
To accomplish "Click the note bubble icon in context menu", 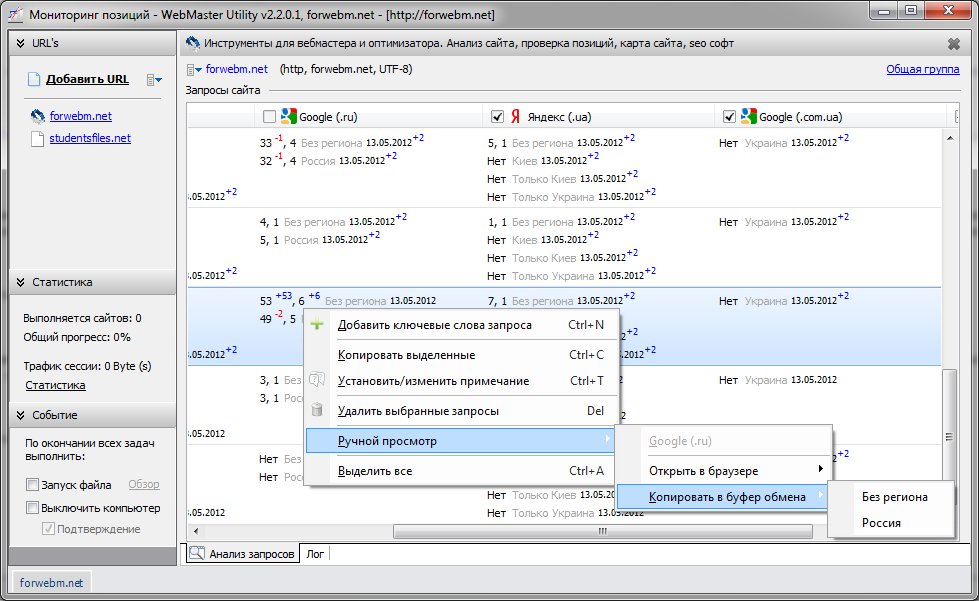I will (317, 380).
